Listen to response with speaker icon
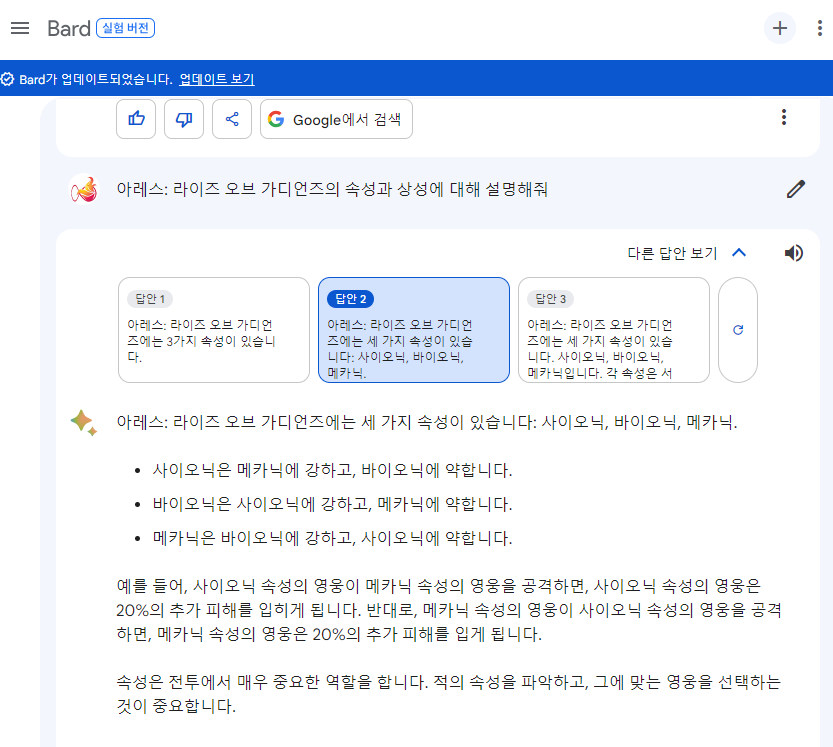833x747 pixels. pos(794,253)
